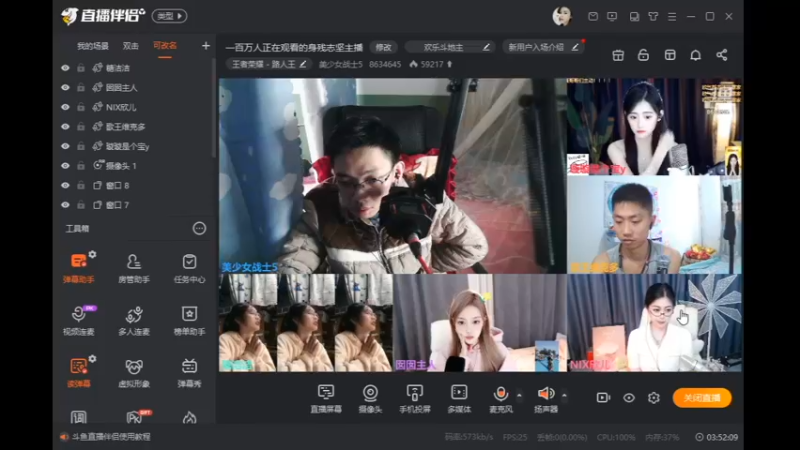Click the layout panel icon in top toolbar

[x=670, y=55]
